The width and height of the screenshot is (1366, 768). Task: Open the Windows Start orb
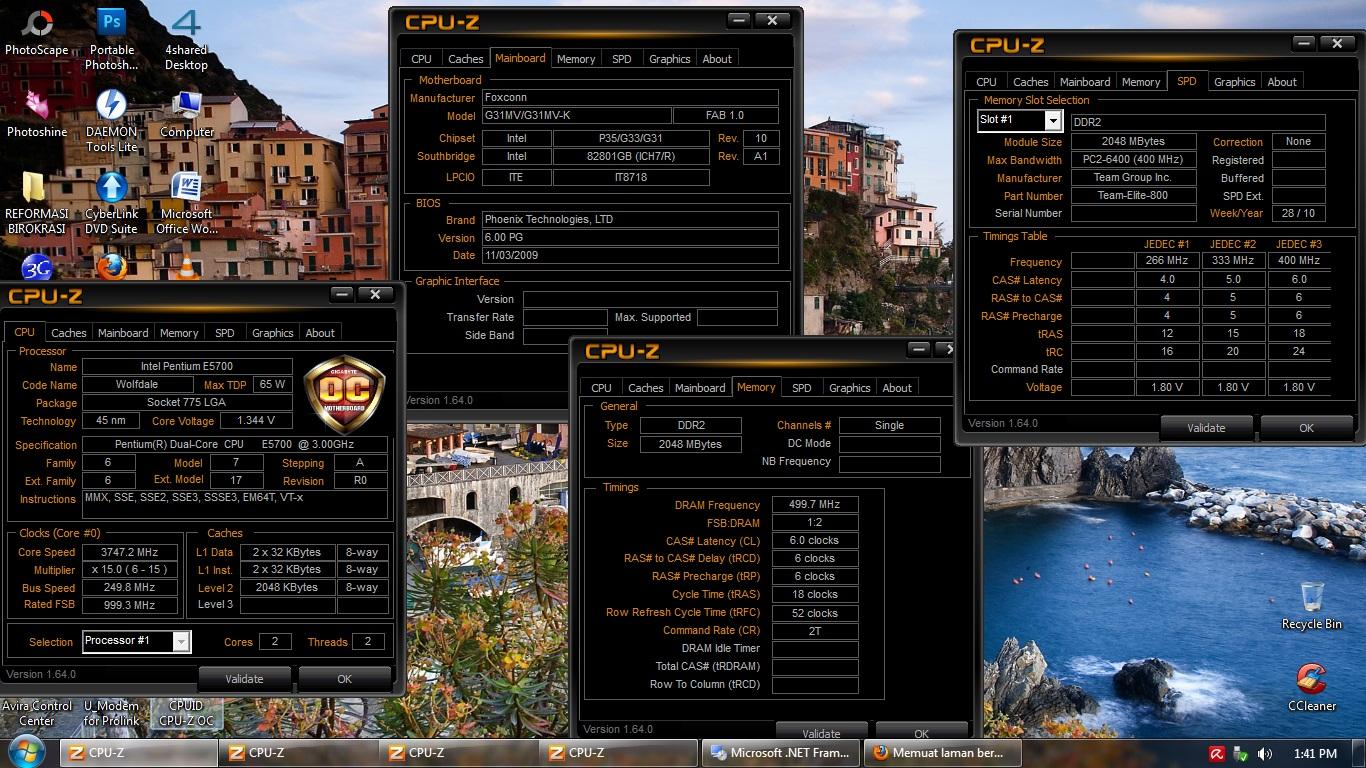tap(24, 751)
